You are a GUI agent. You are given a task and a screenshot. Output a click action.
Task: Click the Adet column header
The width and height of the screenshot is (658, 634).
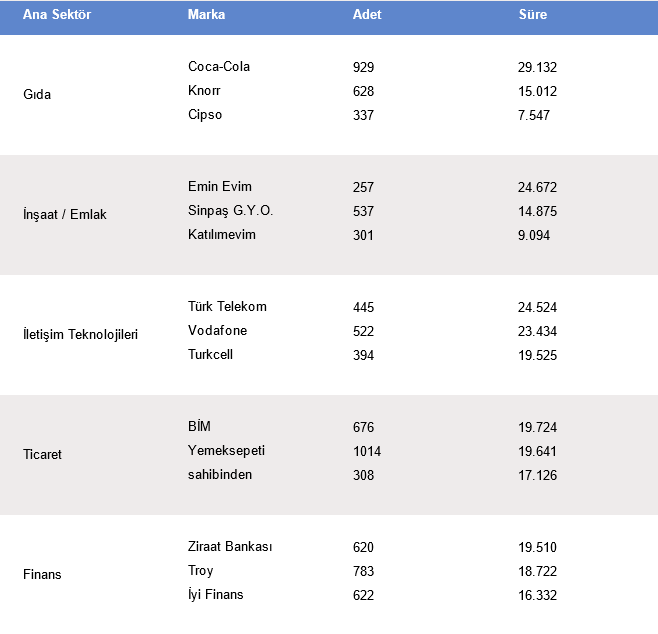367,15
